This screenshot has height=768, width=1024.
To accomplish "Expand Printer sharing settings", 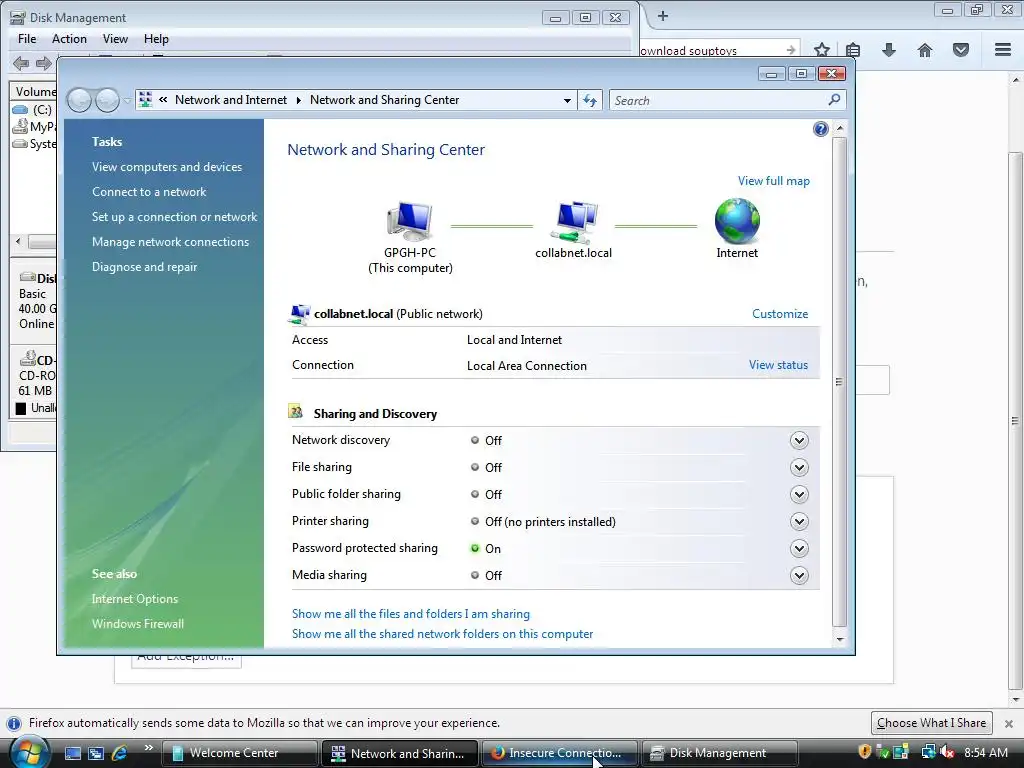I will click(x=799, y=521).
